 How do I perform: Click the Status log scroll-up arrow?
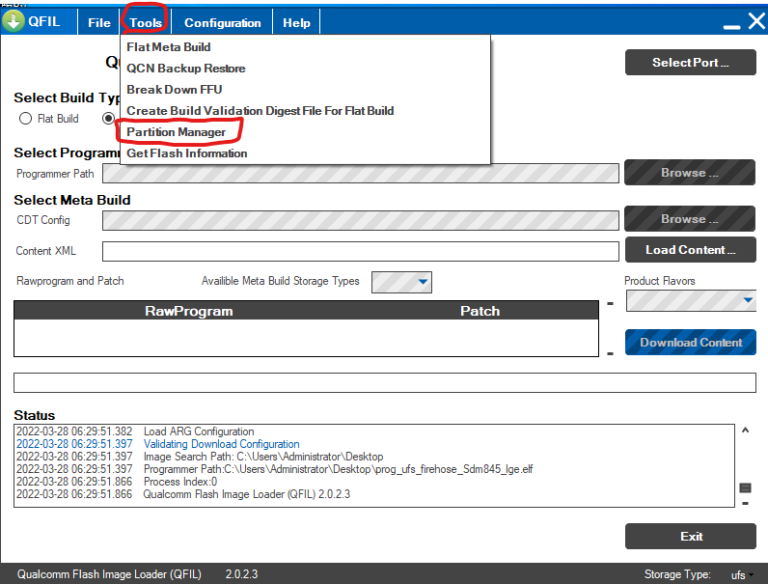[745, 431]
